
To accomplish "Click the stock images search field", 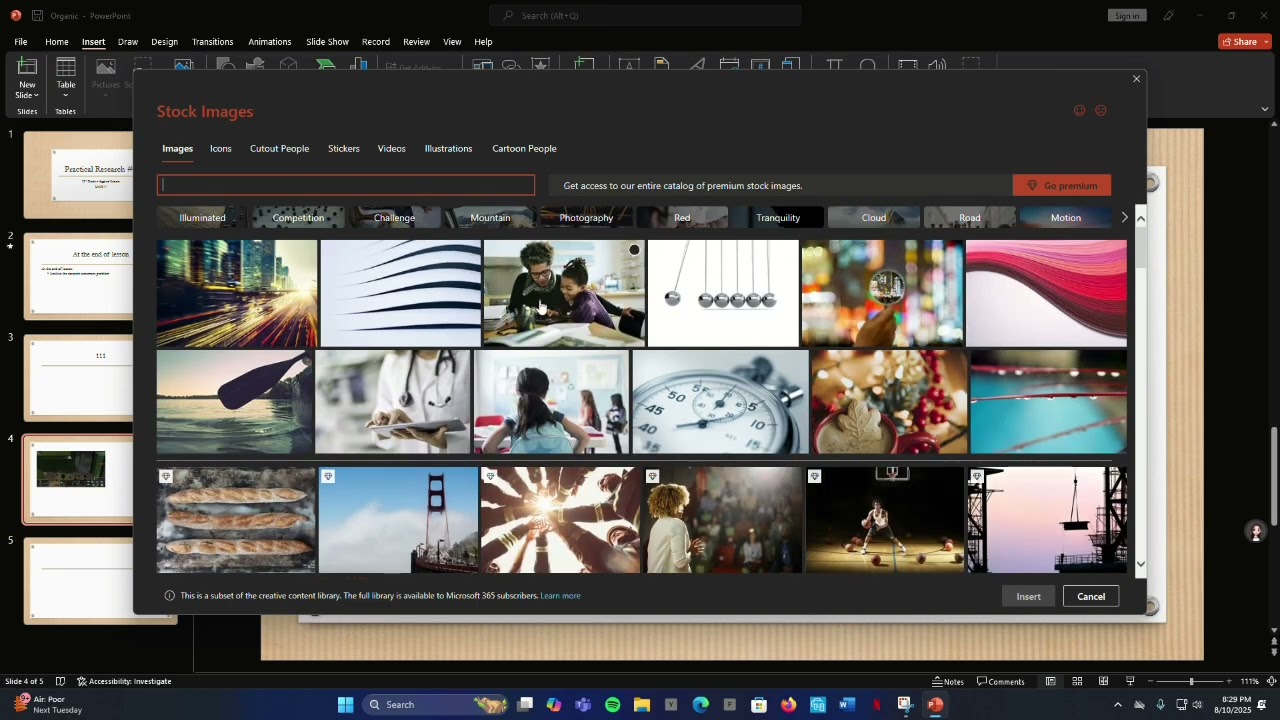I will pyautogui.click(x=346, y=185).
